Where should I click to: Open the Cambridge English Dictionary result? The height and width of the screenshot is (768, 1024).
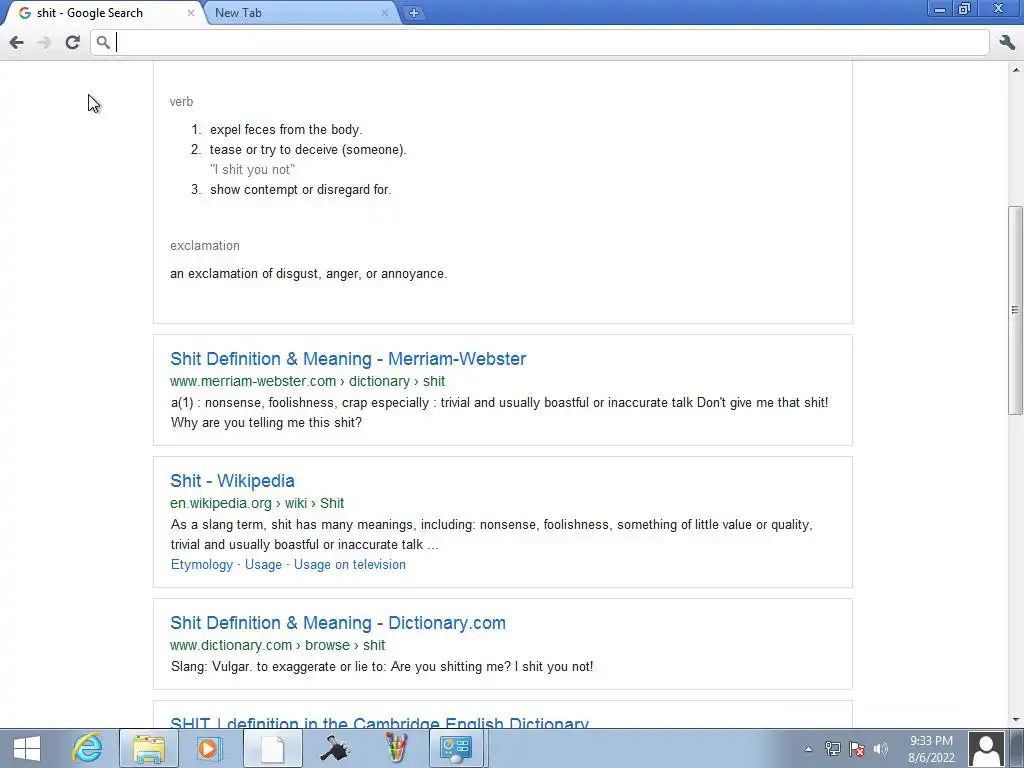[379, 723]
